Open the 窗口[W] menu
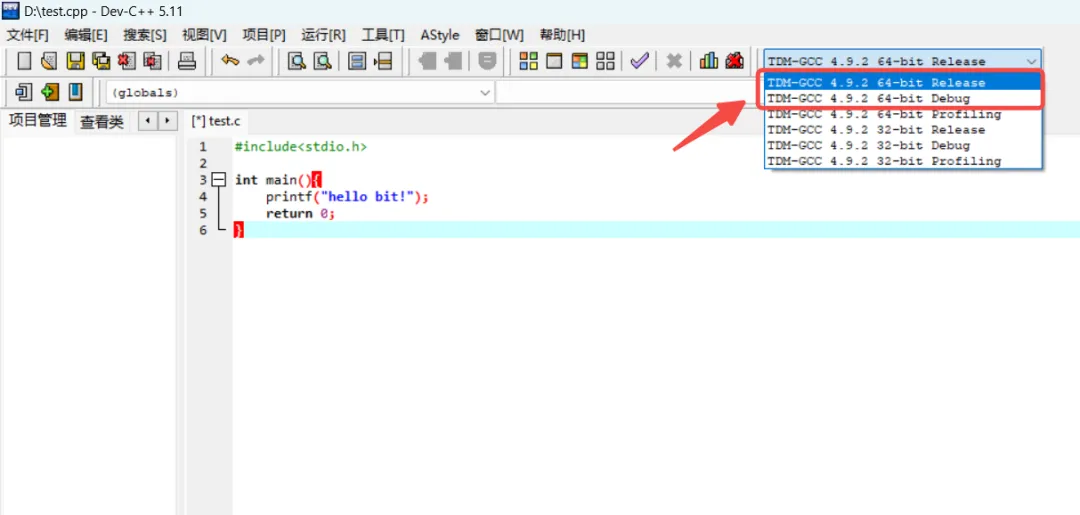Image resolution: width=1080 pixels, height=515 pixels. [x=499, y=35]
